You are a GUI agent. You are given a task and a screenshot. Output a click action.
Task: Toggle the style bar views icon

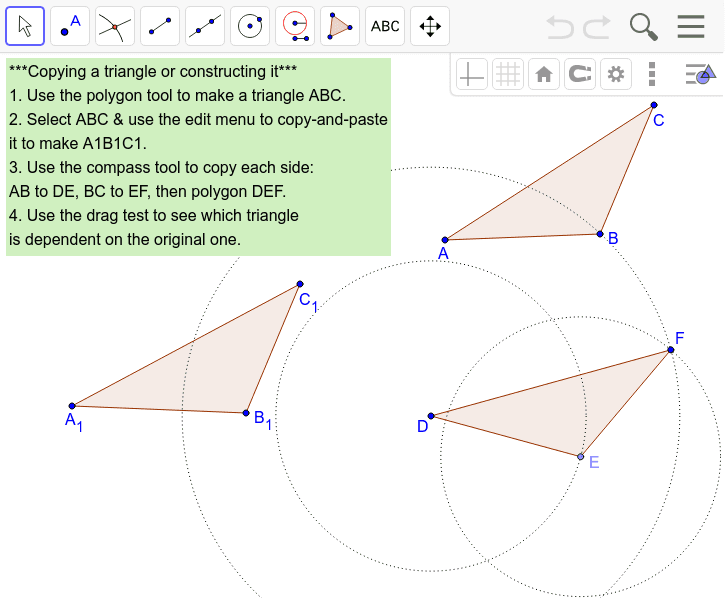(x=700, y=74)
